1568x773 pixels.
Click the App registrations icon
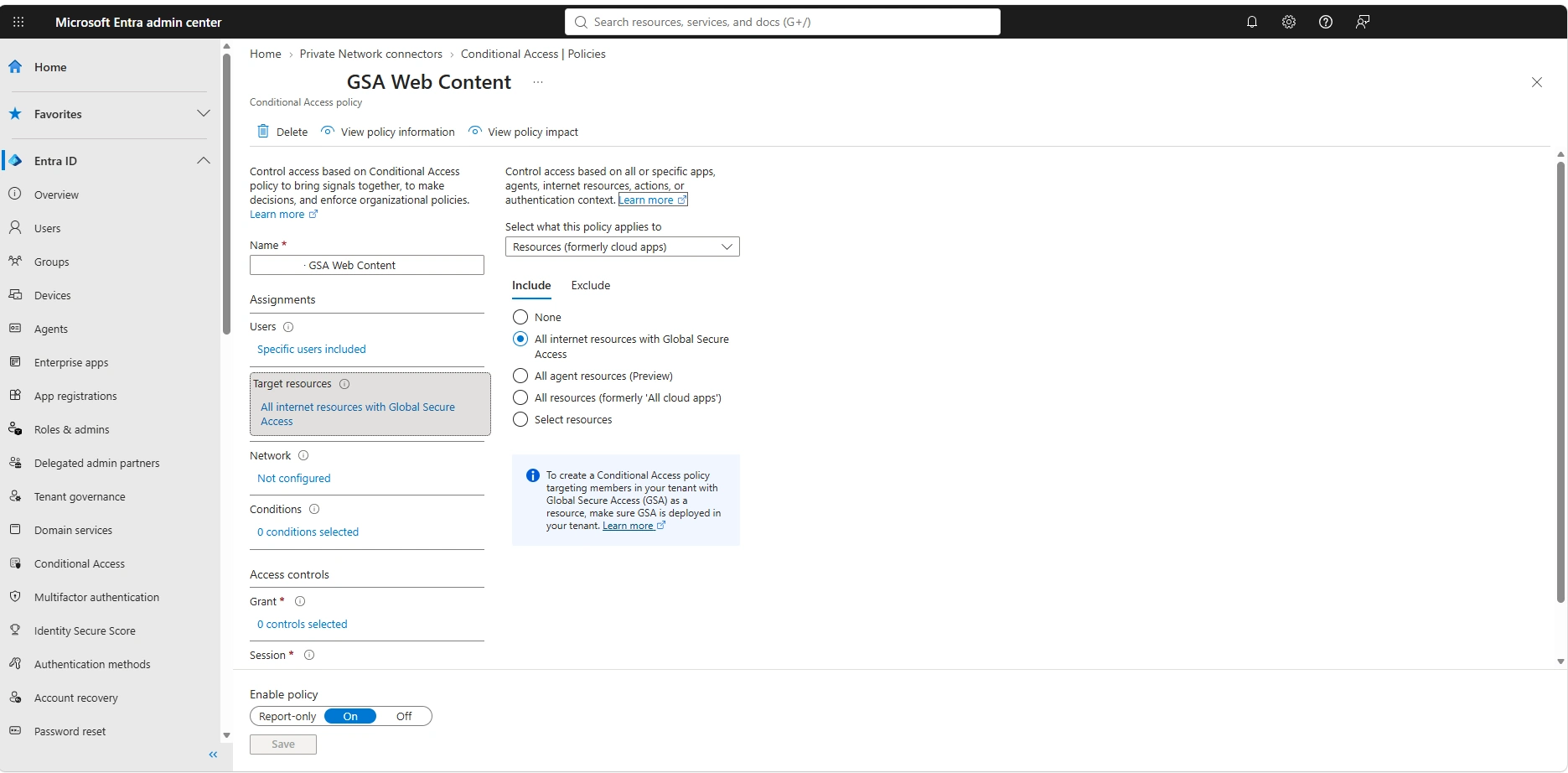click(x=15, y=395)
